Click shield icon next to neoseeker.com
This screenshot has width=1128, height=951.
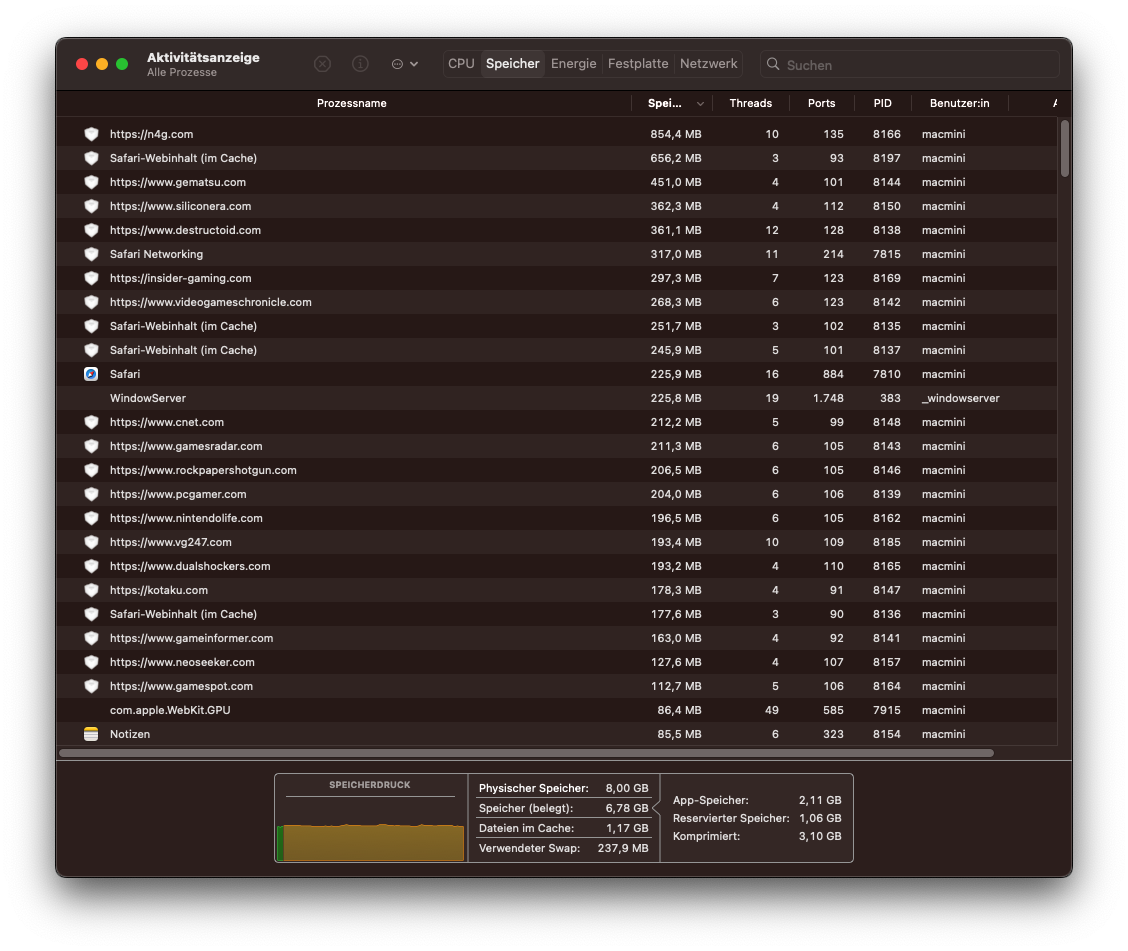91,662
